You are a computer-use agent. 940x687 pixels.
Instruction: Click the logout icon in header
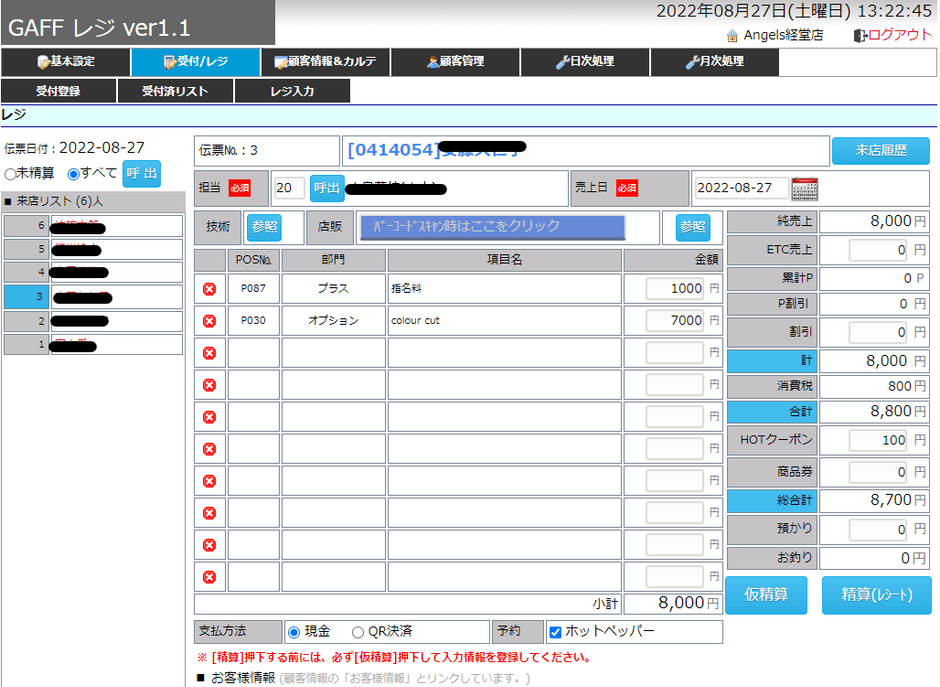click(860, 35)
